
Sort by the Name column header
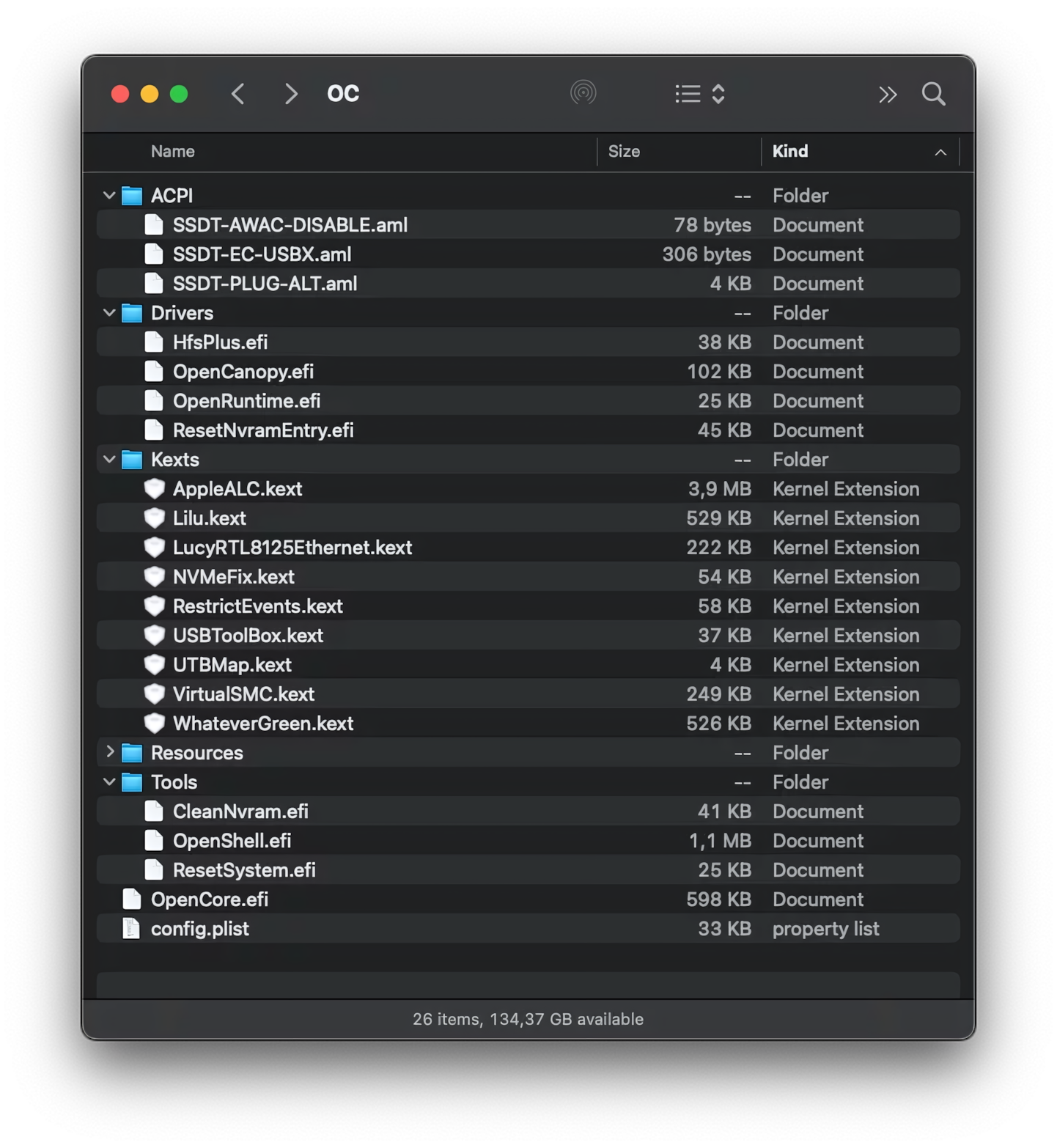[x=173, y=152]
